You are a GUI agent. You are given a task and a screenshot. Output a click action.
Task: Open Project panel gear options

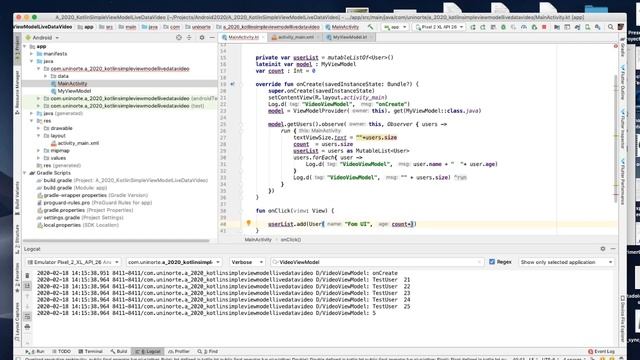pos(202,38)
